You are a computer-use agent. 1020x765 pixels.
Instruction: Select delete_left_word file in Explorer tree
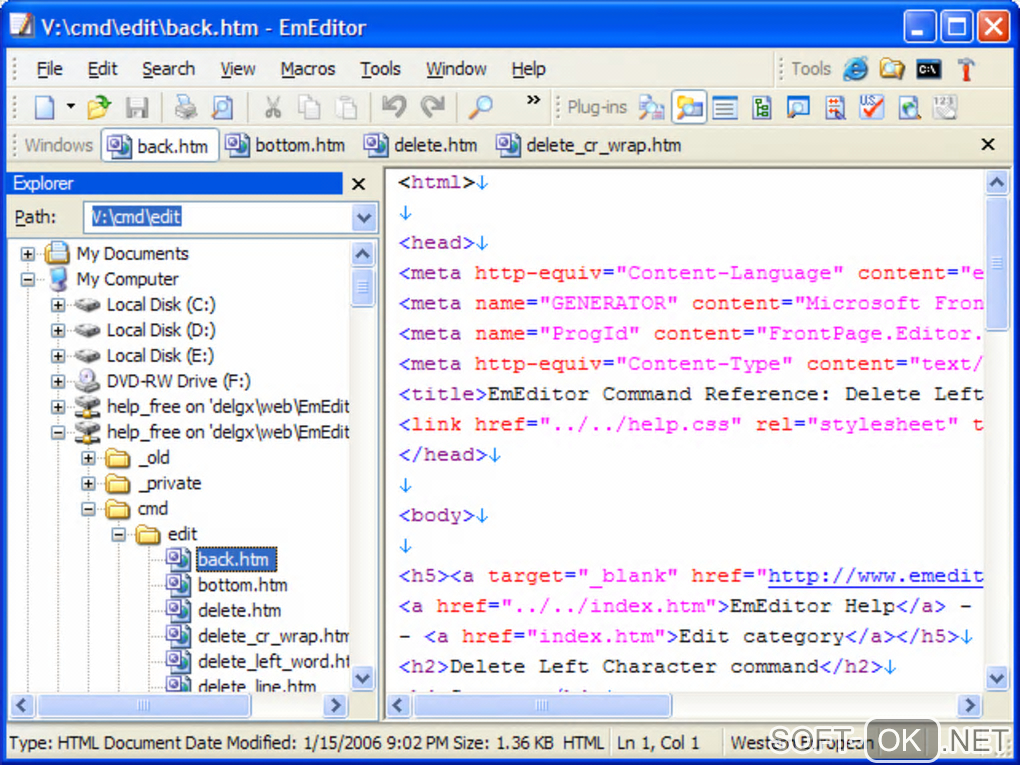coord(273,662)
